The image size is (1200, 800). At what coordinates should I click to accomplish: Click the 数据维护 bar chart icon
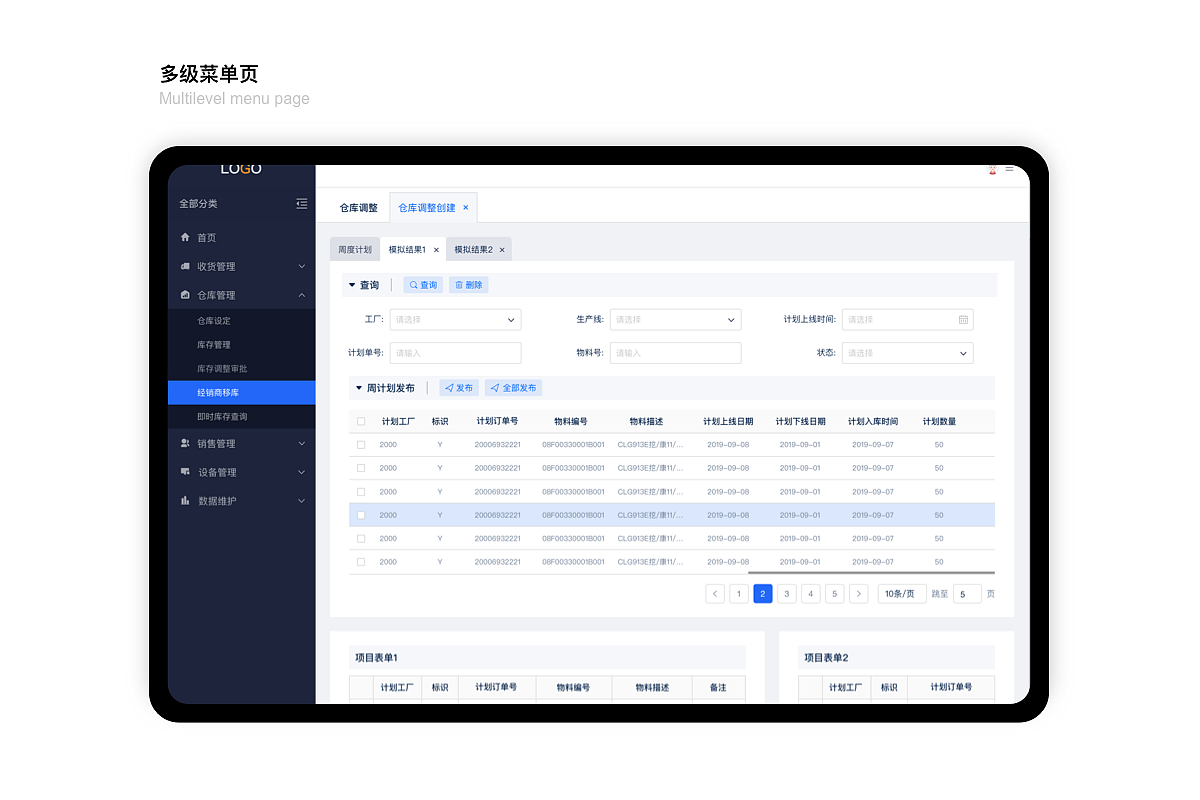[185, 501]
